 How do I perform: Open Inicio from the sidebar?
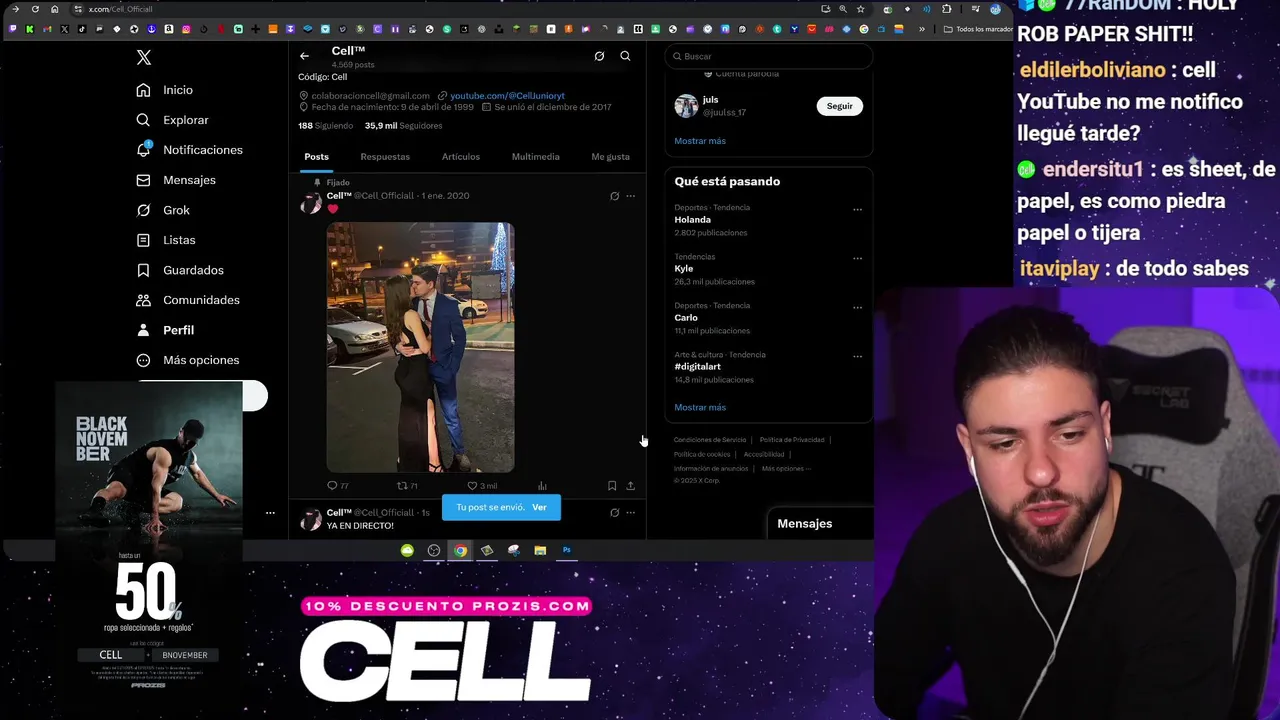165,90
